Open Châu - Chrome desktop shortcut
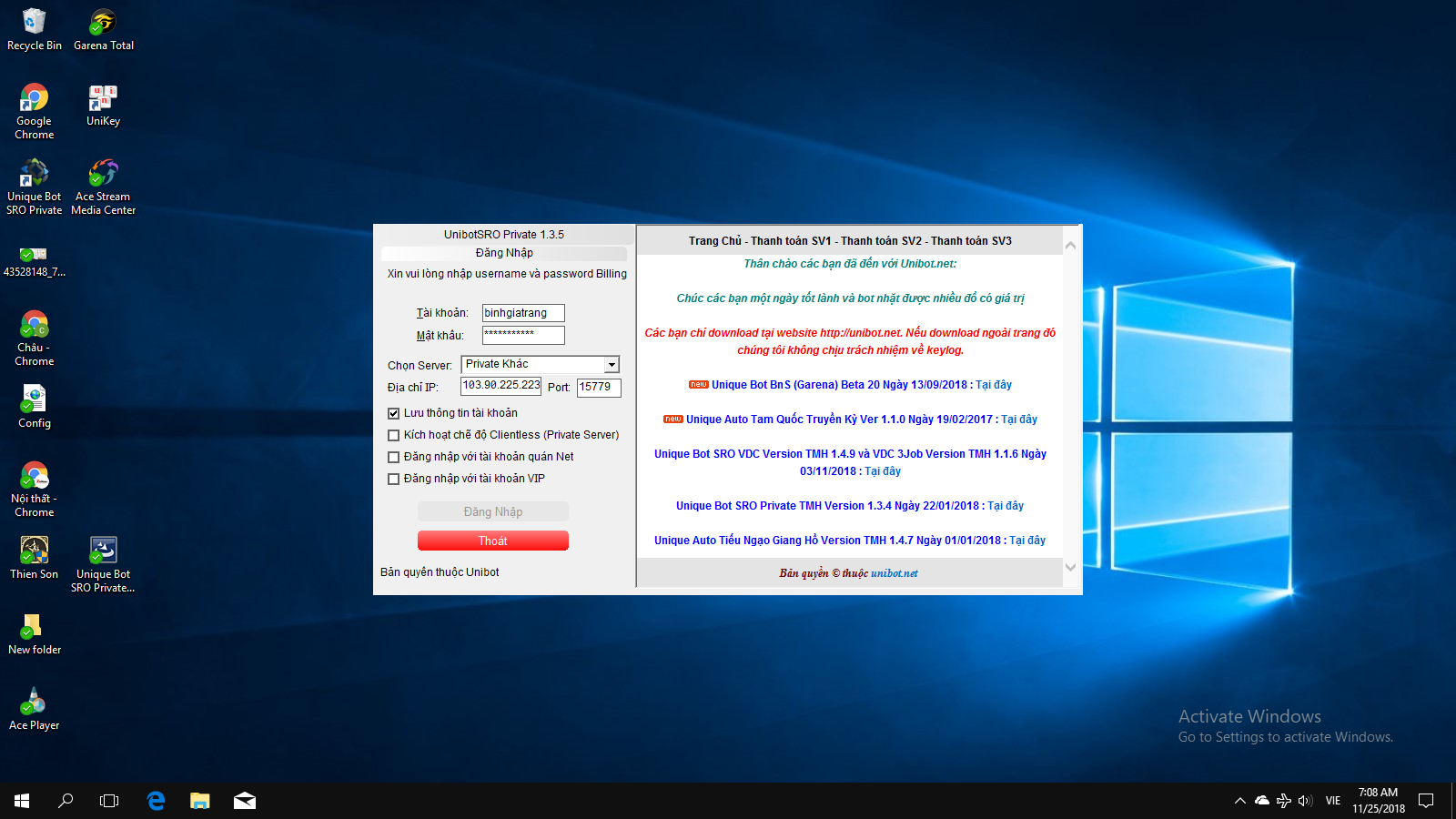The width and height of the screenshot is (1456, 819). 35,339
